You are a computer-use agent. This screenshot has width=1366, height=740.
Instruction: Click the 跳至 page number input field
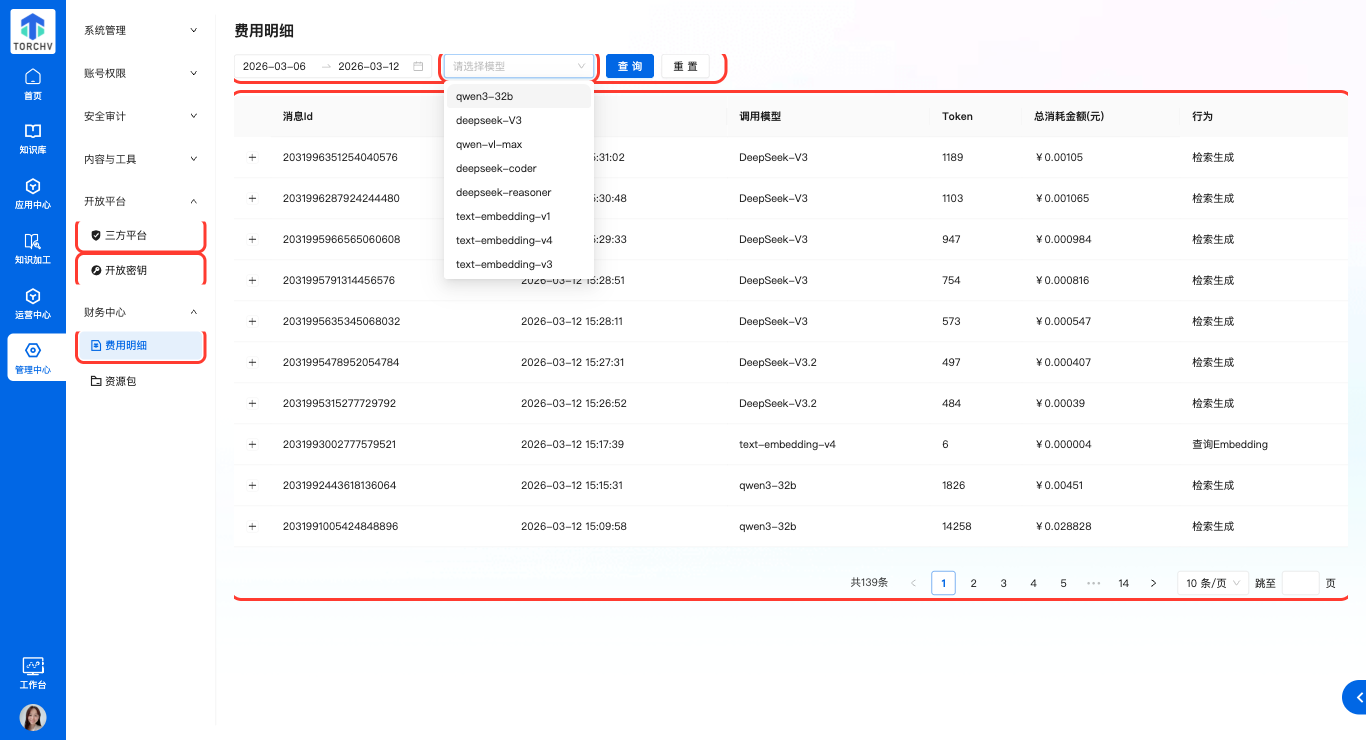click(x=1300, y=583)
